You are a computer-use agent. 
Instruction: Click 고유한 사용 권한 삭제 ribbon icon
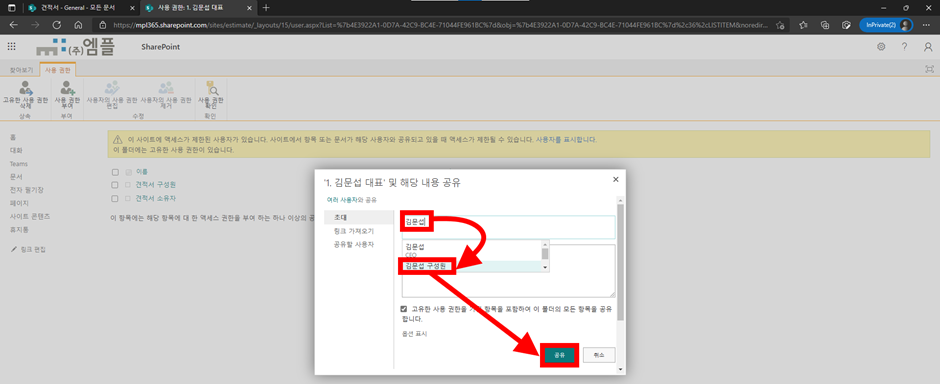point(25,87)
